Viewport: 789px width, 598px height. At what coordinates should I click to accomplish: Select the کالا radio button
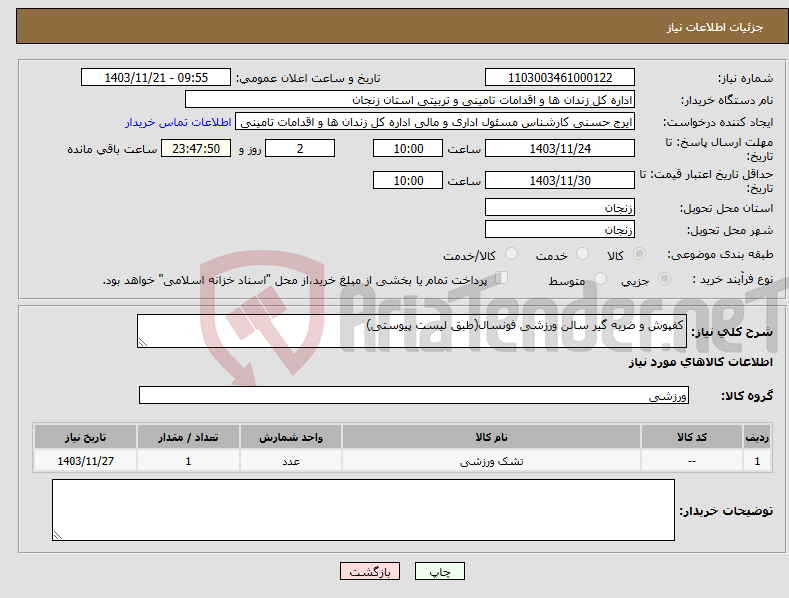click(x=639, y=254)
